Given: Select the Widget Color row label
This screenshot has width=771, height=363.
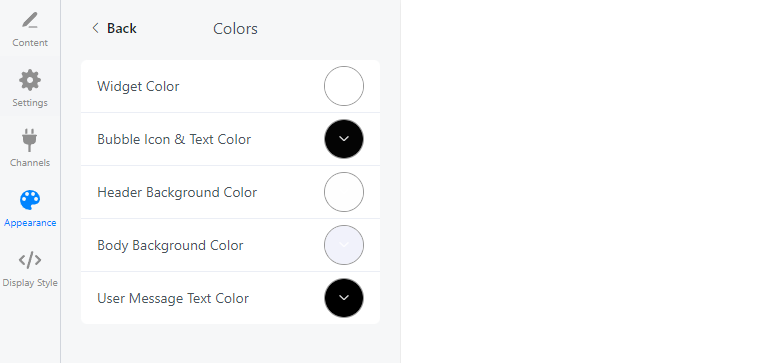Looking at the screenshot, I should point(138,86).
